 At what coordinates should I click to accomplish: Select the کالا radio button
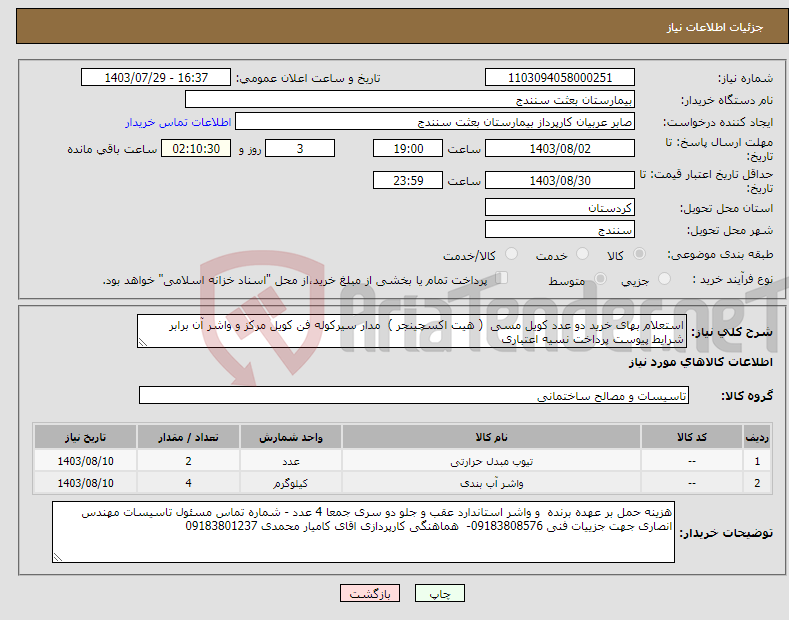pos(639,254)
